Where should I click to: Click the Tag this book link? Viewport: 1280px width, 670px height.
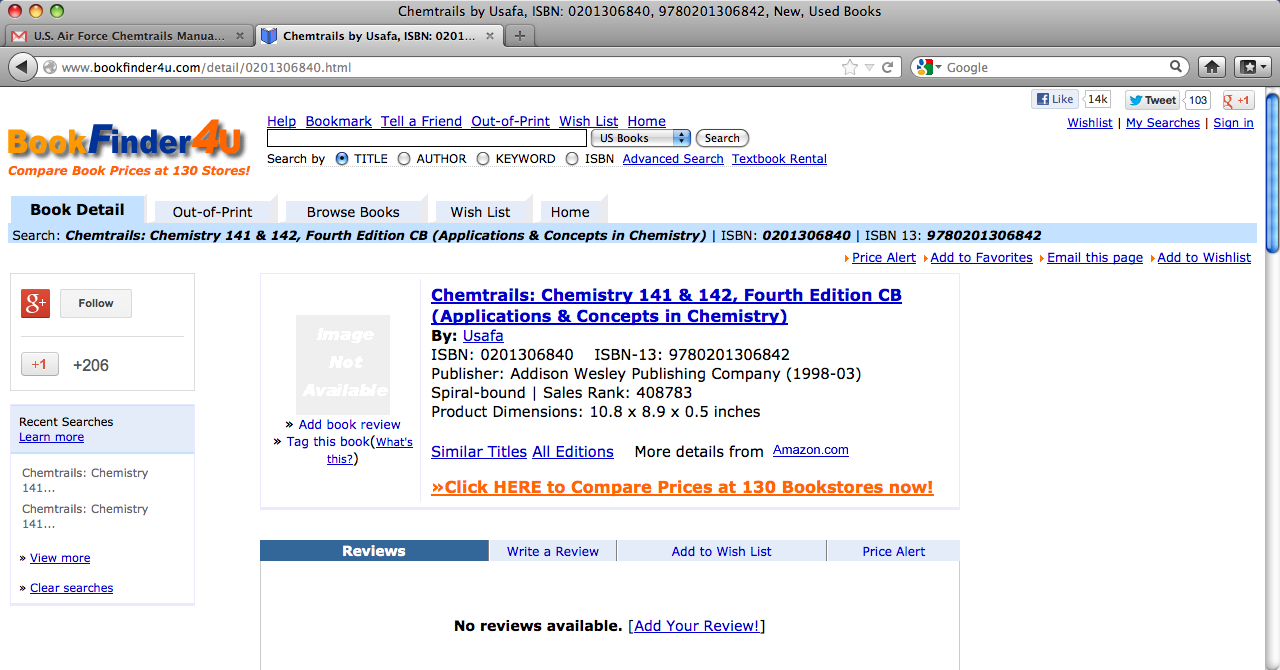328,441
